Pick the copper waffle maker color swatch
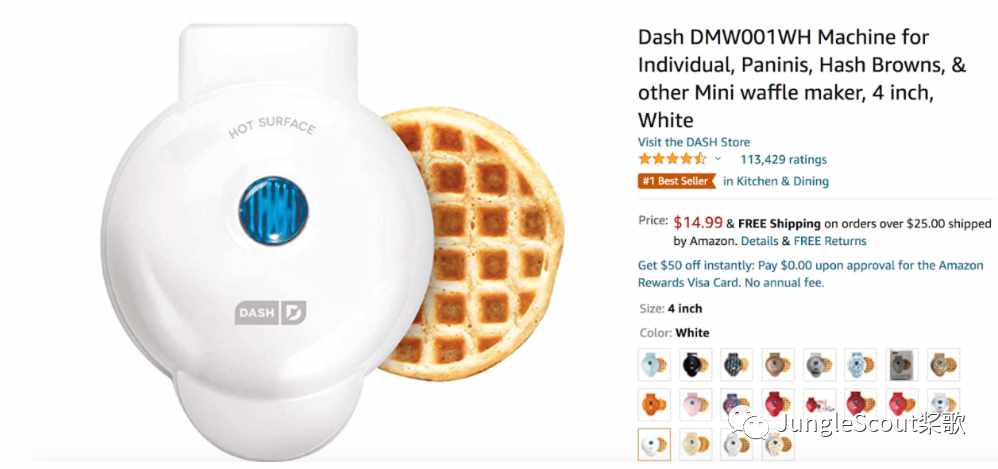998x469 pixels. pyautogui.click(x=778, y=365)
